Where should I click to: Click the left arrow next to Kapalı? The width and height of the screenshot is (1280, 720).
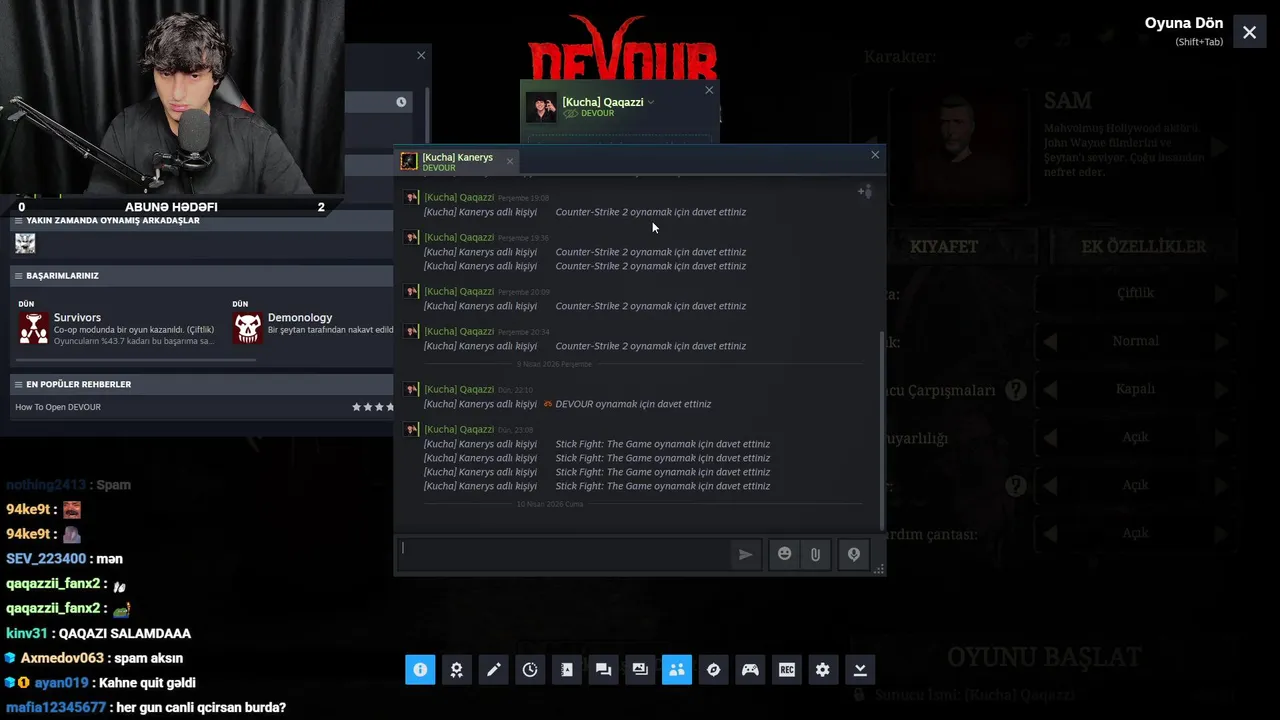point(1050,389)
